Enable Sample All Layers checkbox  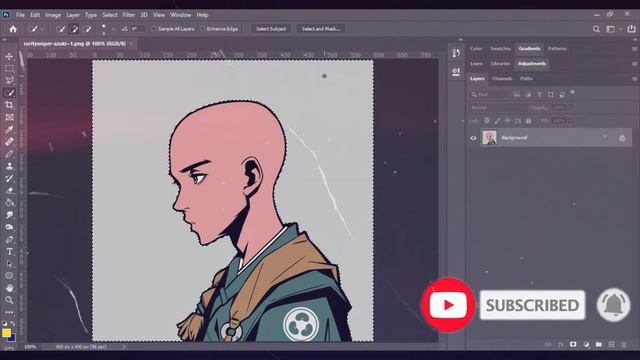tap(154, 29)
